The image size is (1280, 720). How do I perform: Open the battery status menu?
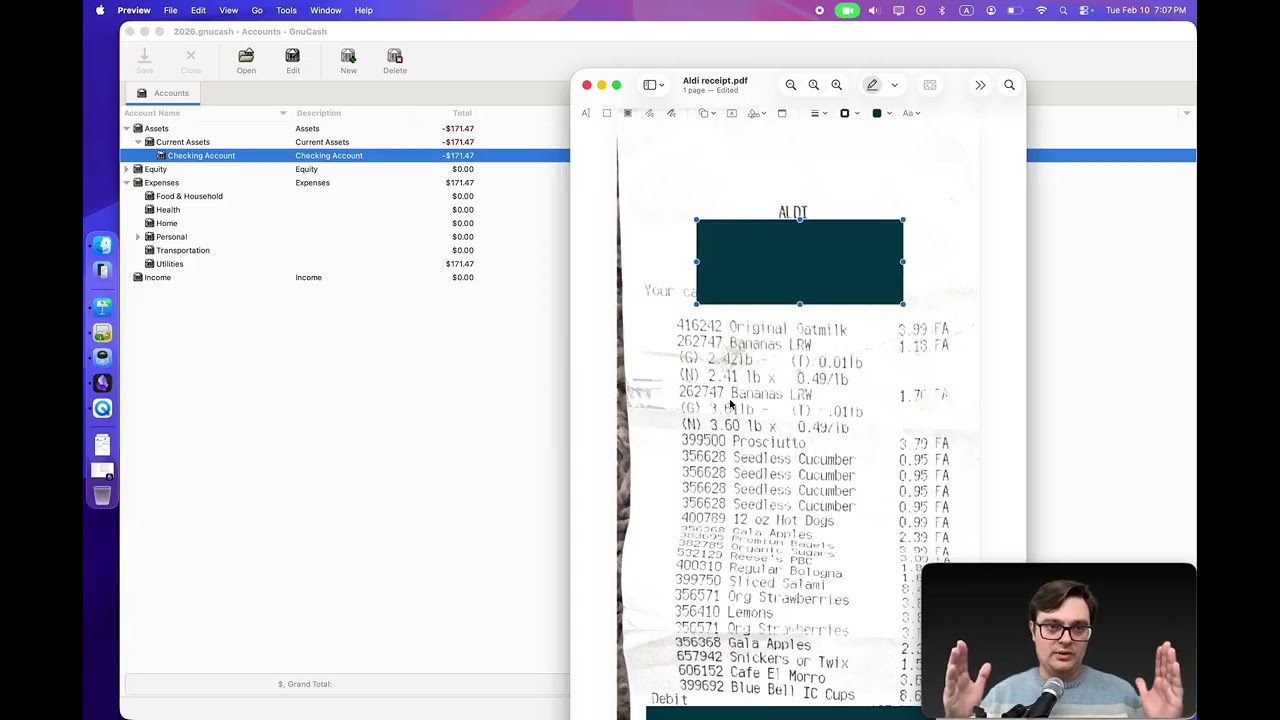tap(1014, 10)
